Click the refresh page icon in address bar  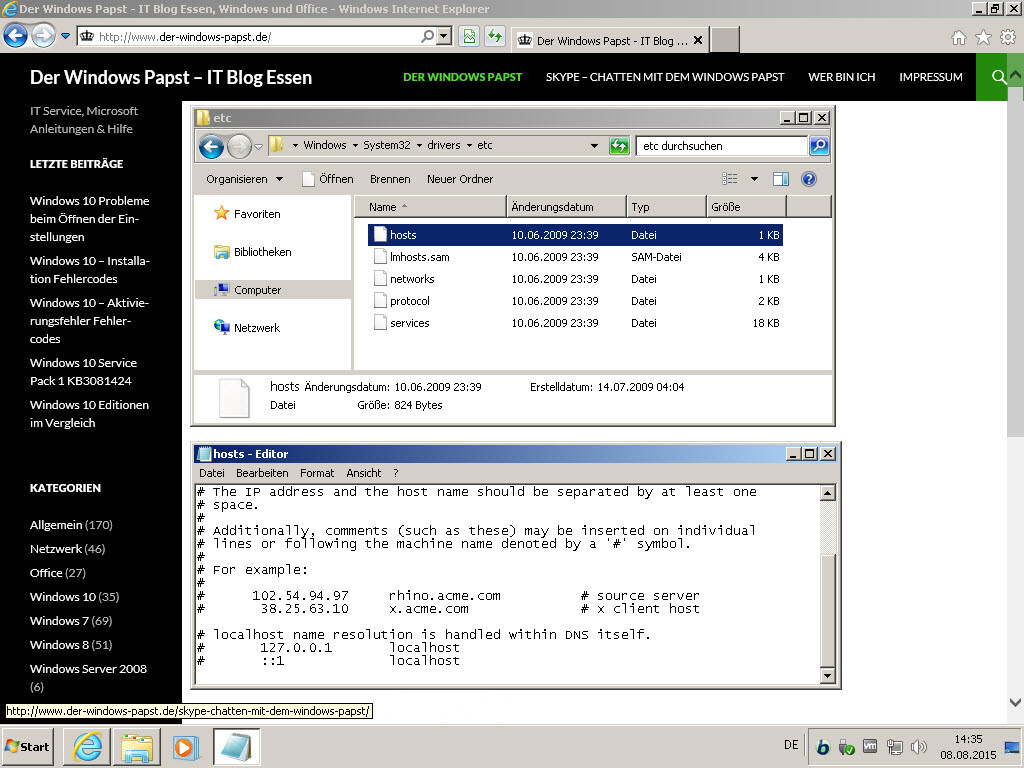(494, 37)
